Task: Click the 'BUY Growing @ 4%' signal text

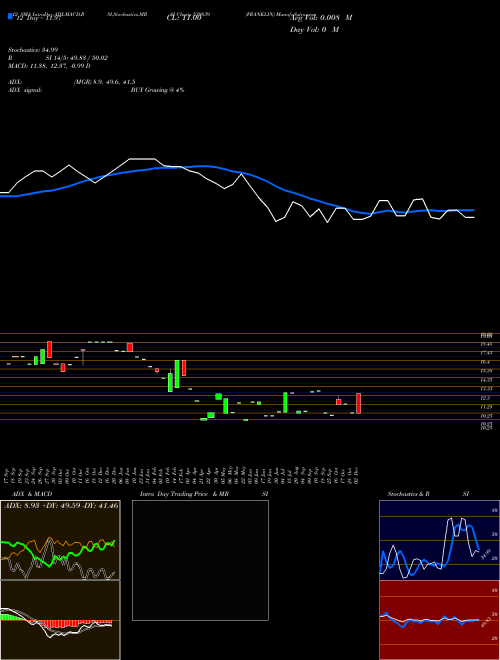Action: click(157, 90)
